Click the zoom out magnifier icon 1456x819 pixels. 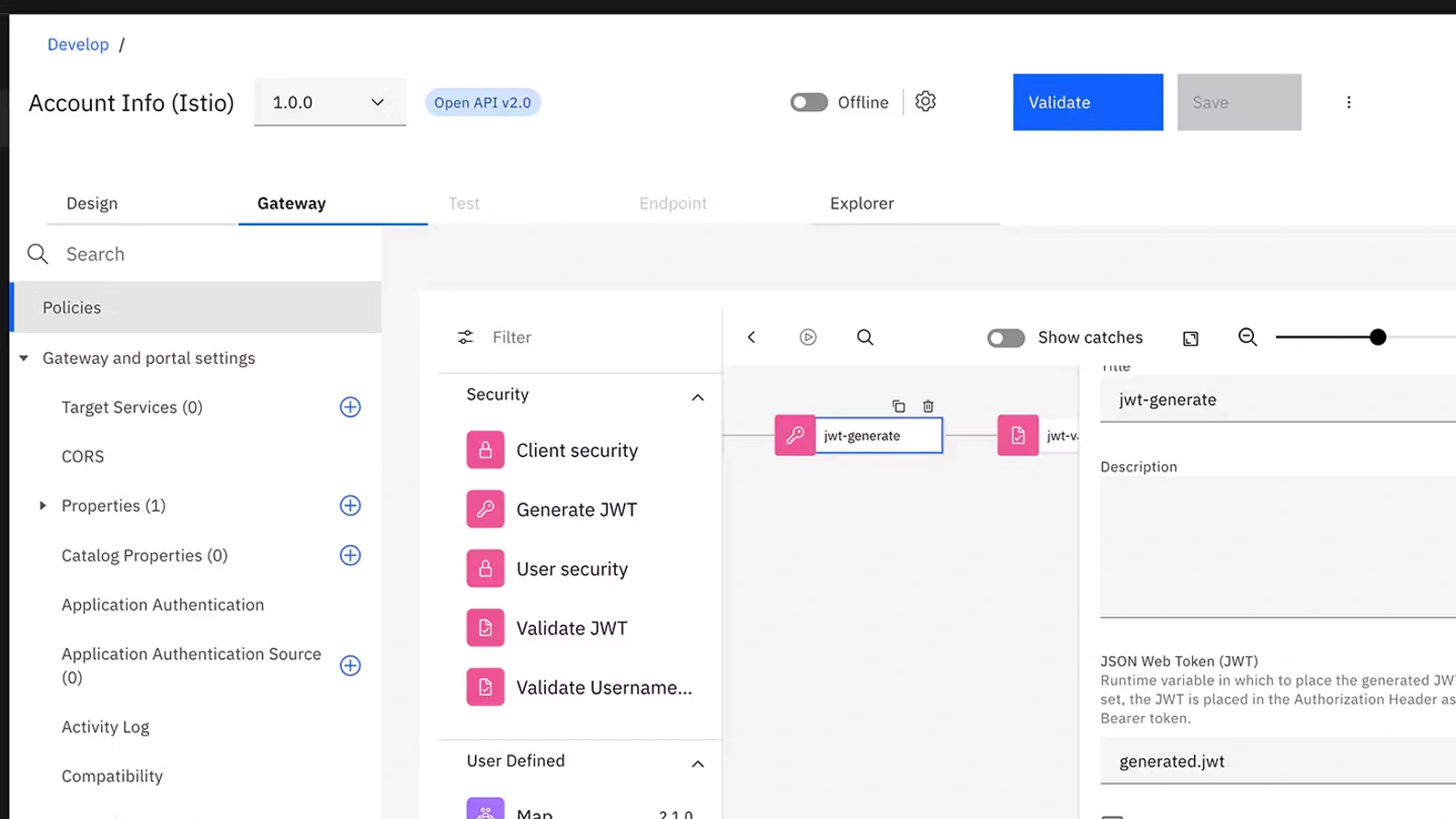[x=1246, y=337]
